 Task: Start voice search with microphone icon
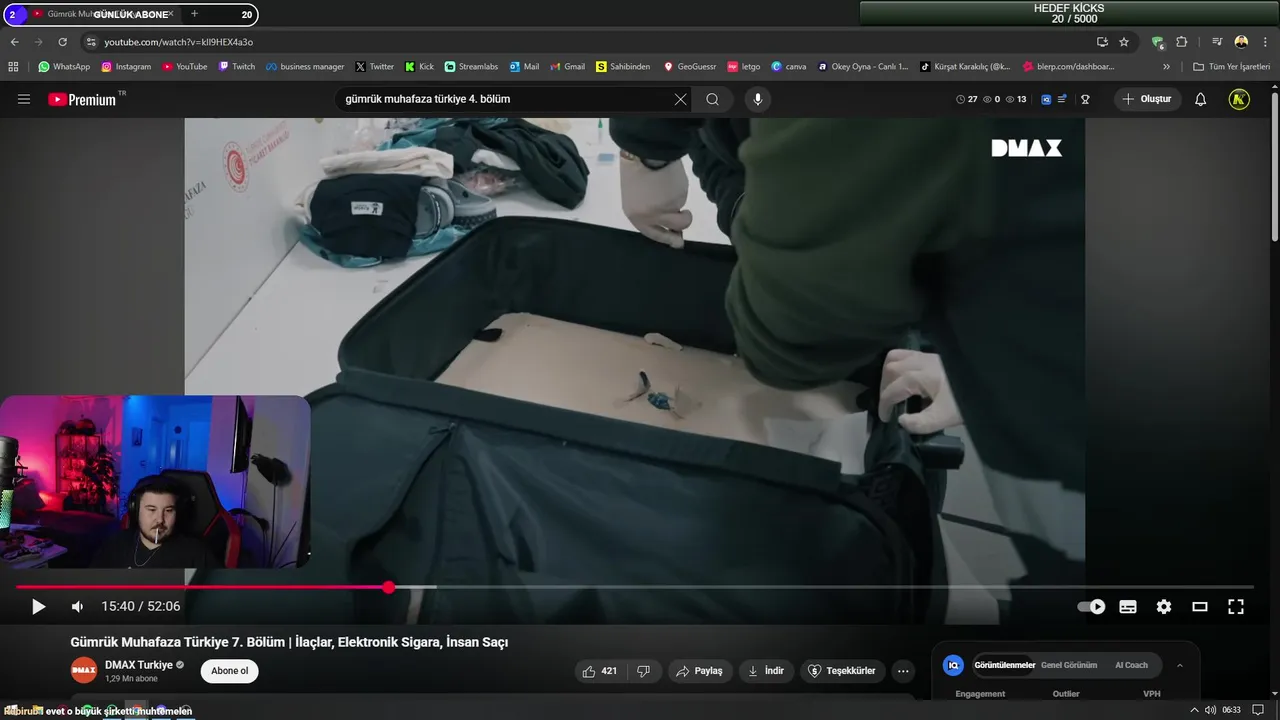(757, 99)
